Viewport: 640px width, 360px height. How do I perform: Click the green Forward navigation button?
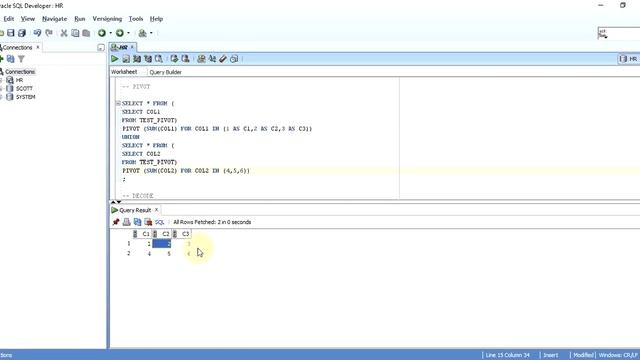[x=120, y=33]
